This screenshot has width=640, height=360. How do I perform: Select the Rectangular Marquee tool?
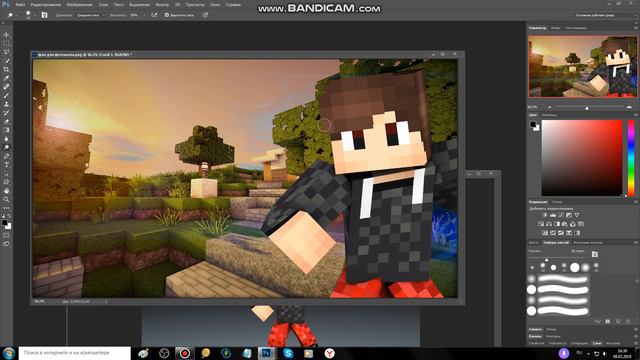tap(6, 43)
